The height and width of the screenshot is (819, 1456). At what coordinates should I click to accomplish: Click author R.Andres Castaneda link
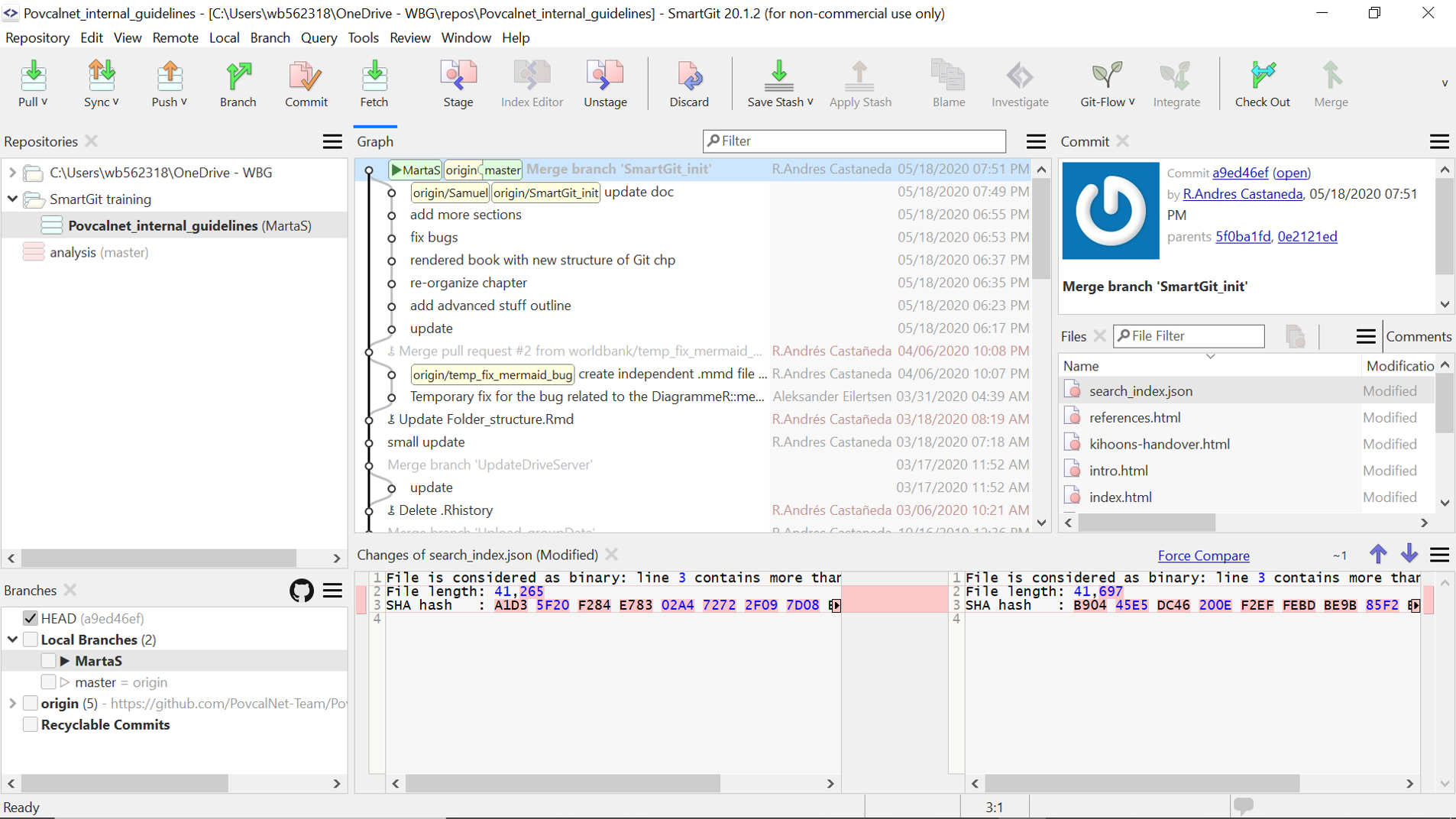[x=1242, y=194]
